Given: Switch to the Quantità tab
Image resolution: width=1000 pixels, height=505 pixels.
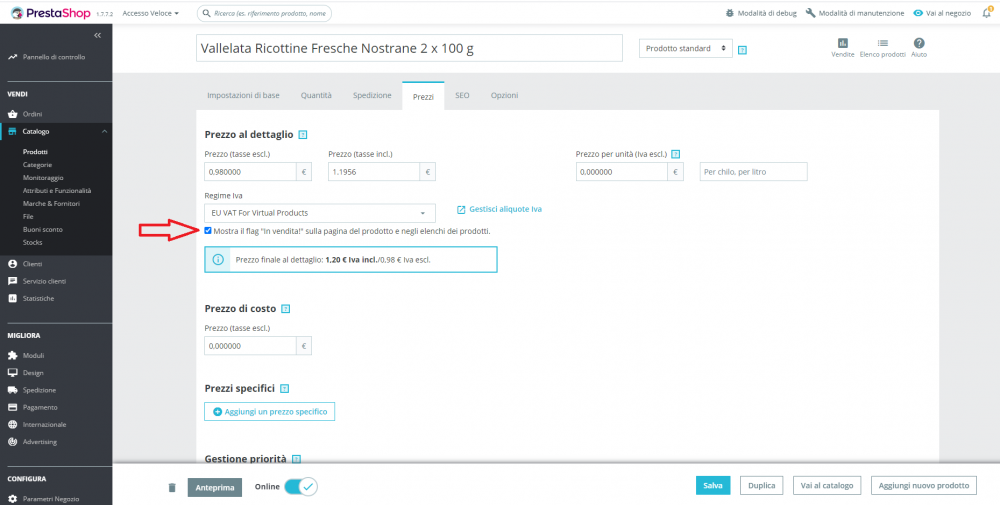Looking at the screenshot, I should 316,95.
